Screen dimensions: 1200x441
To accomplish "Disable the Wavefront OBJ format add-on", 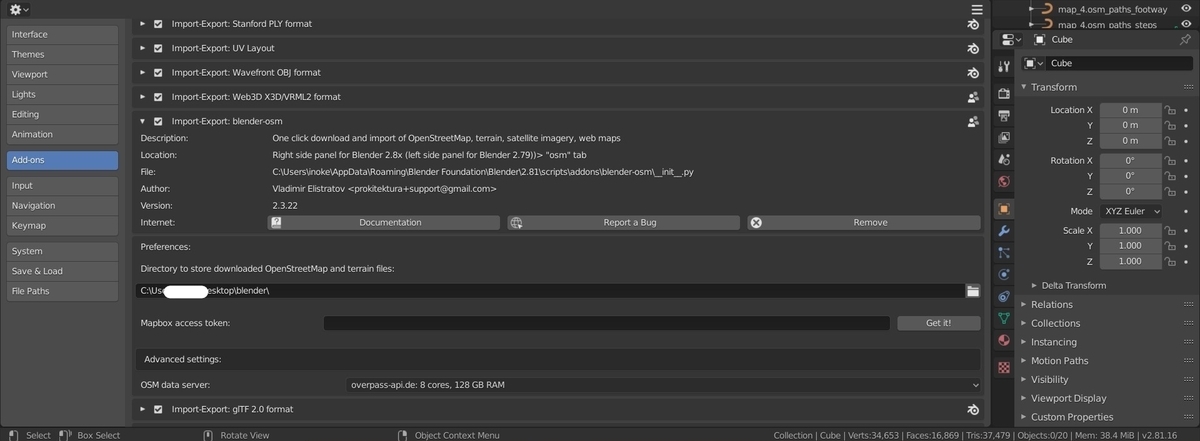I will pyautogui.click(x=158, y=73).
